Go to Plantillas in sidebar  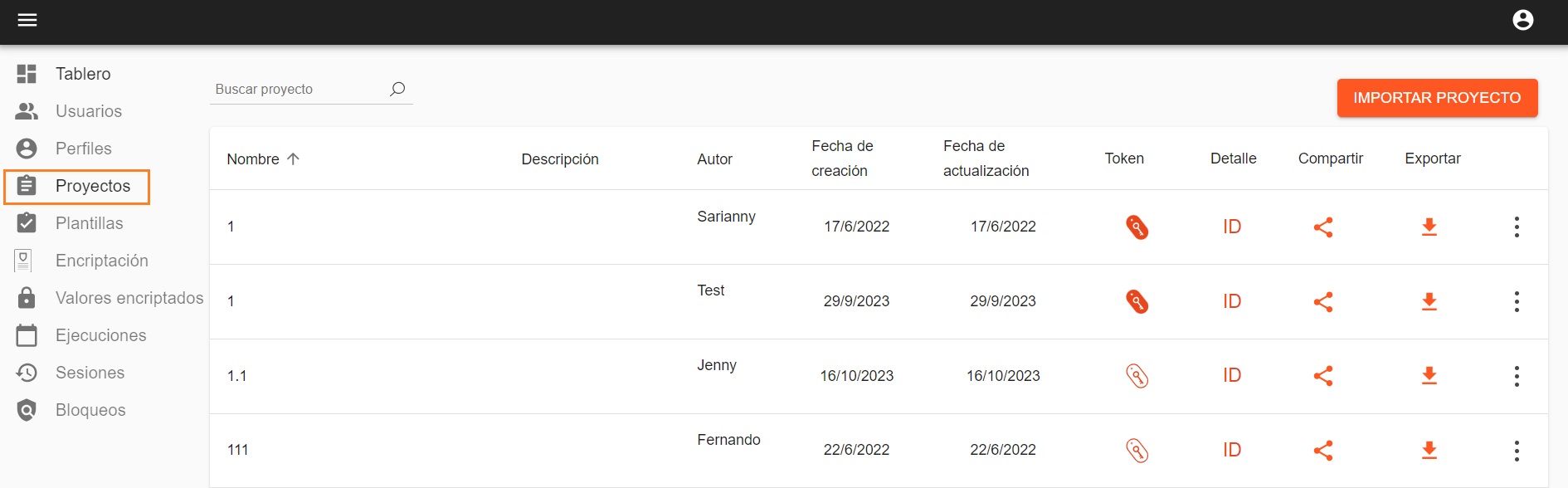89,223
